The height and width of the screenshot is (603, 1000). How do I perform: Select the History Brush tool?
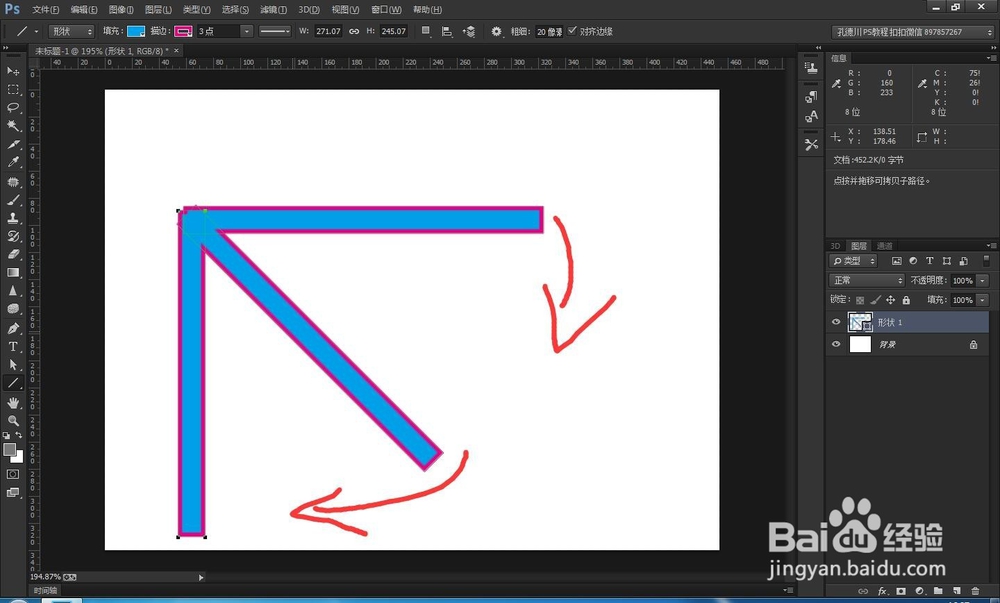(13, 236)
